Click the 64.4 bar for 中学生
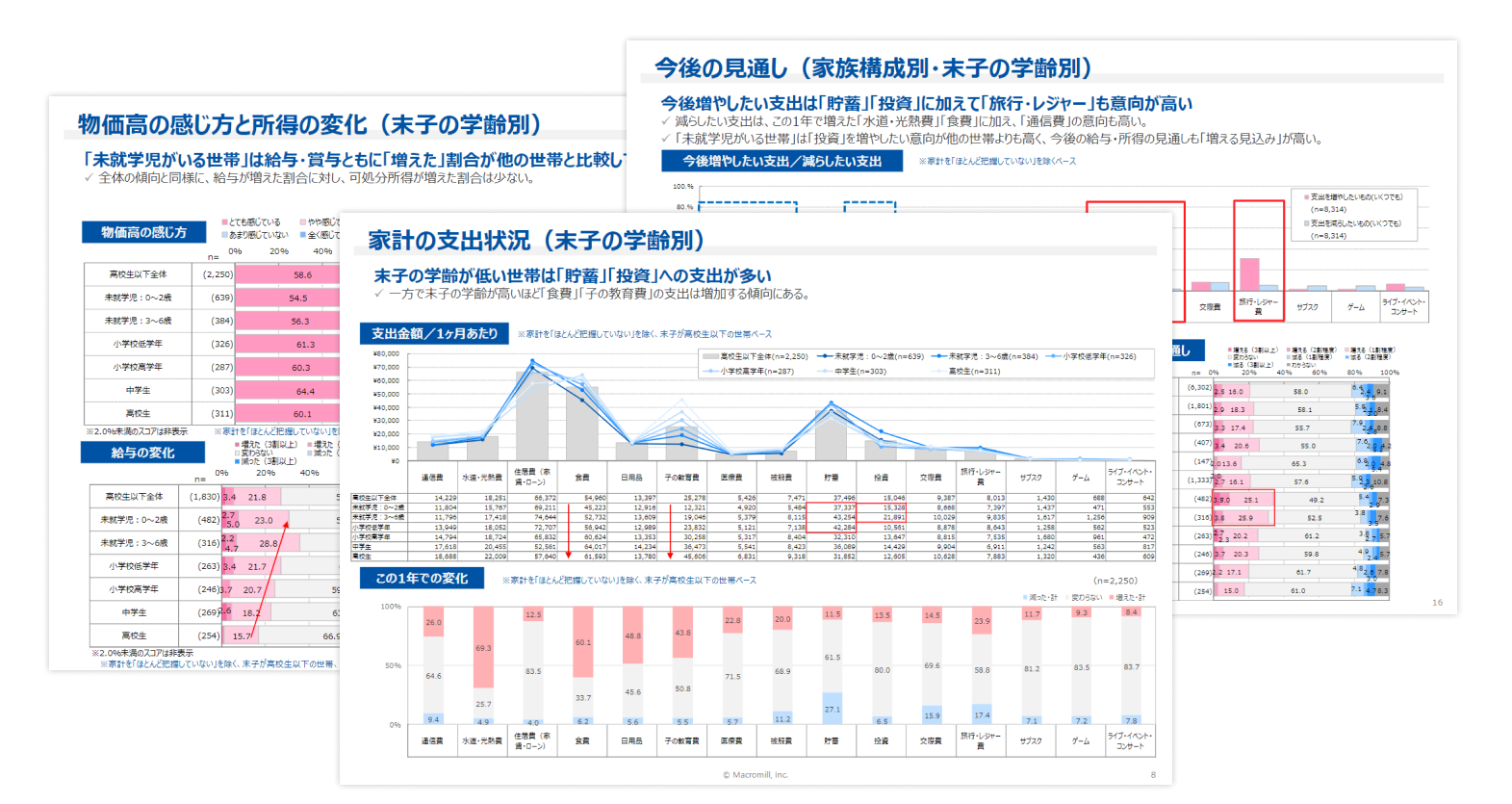Screen dimensions: 1512x804 pos(288,391)
